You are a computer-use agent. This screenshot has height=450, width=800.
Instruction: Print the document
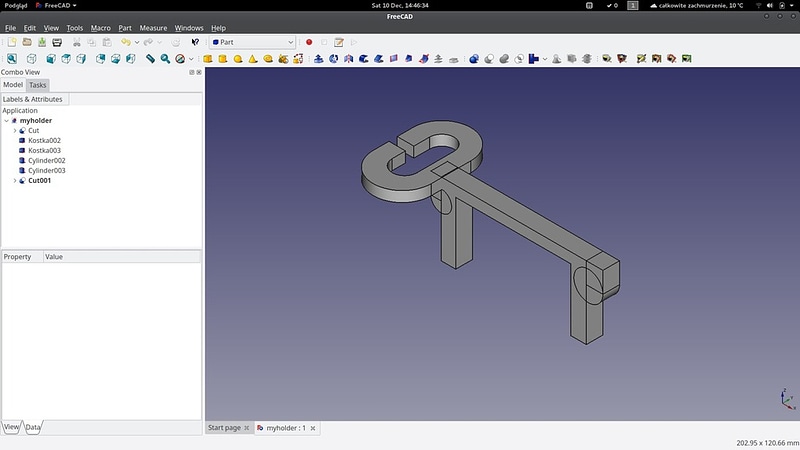(x=57, y=42)
